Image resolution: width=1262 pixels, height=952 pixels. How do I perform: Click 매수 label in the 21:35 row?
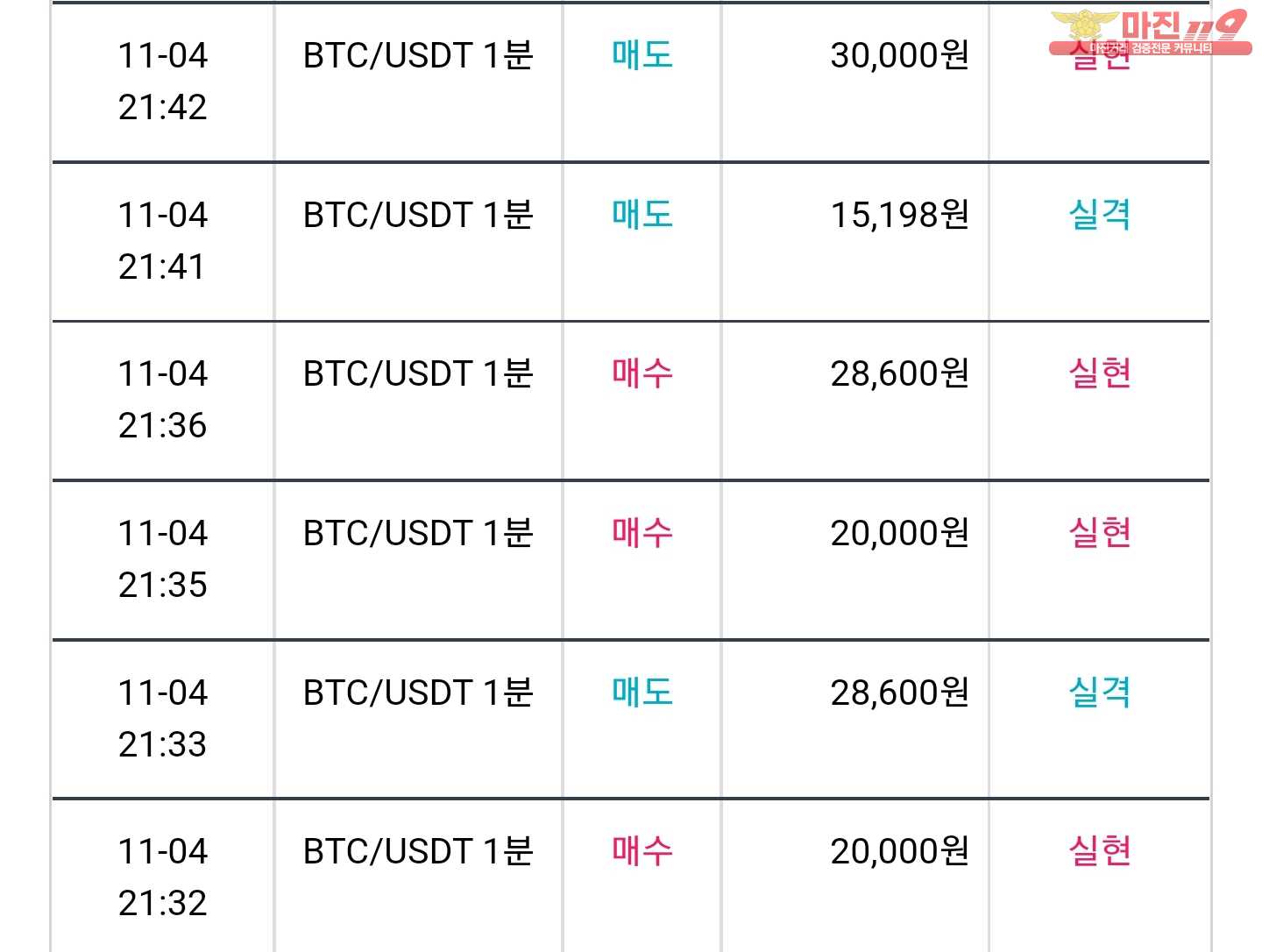pyautogui.click(x=642, y=533)
